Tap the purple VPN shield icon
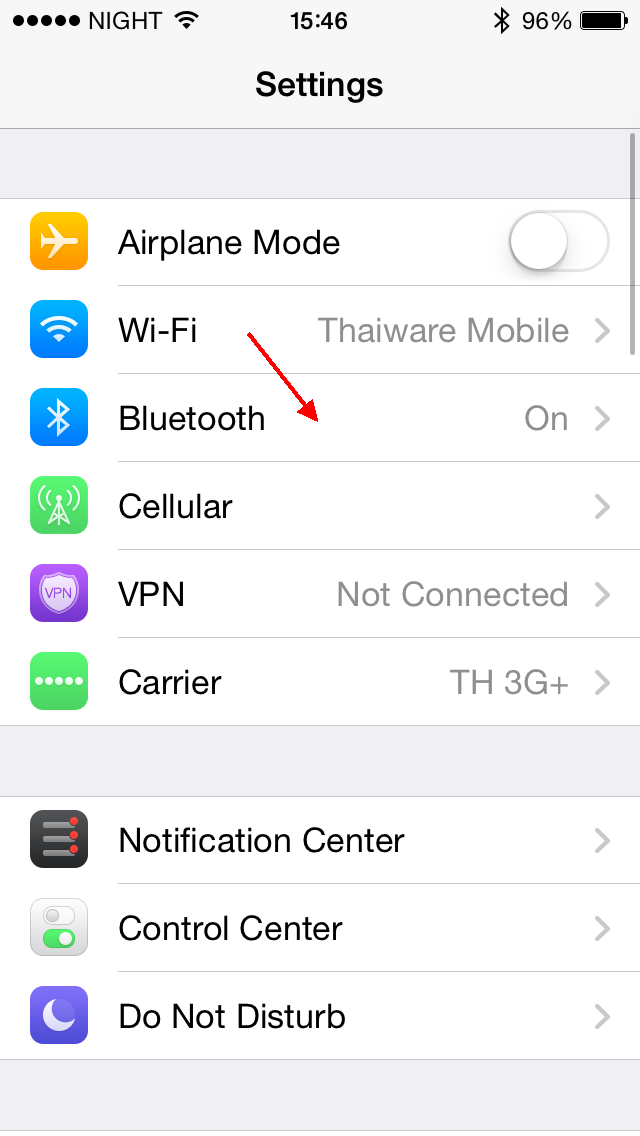 tap(59, 593)
